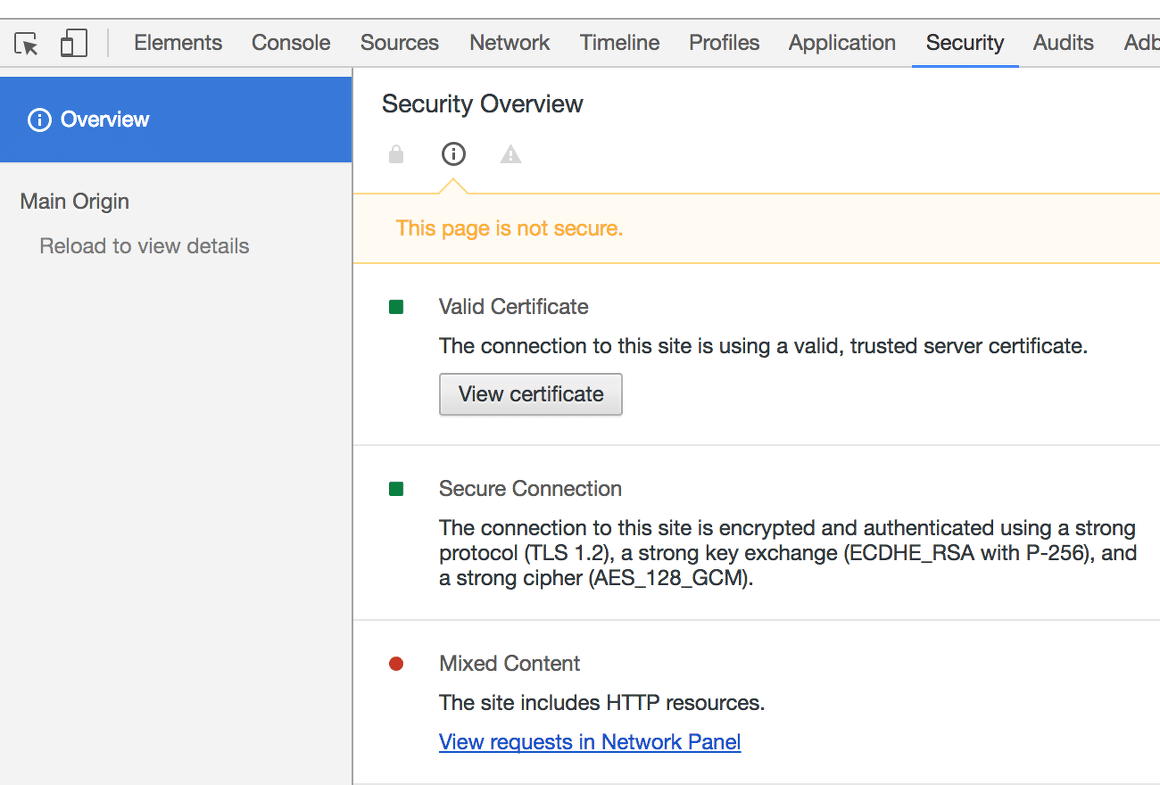The image size is (1160, 785).
Task: Open the Audits tab
Action: (x=1063, y=43)
